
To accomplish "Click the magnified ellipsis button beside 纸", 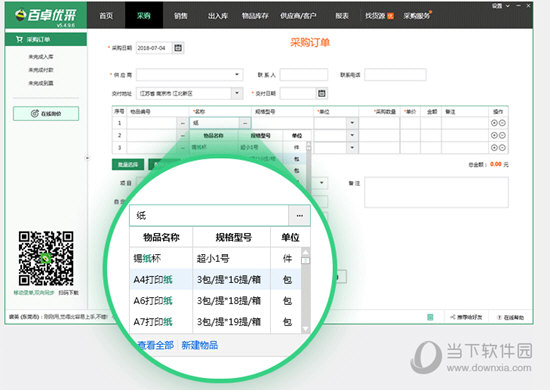I will 299,216.
